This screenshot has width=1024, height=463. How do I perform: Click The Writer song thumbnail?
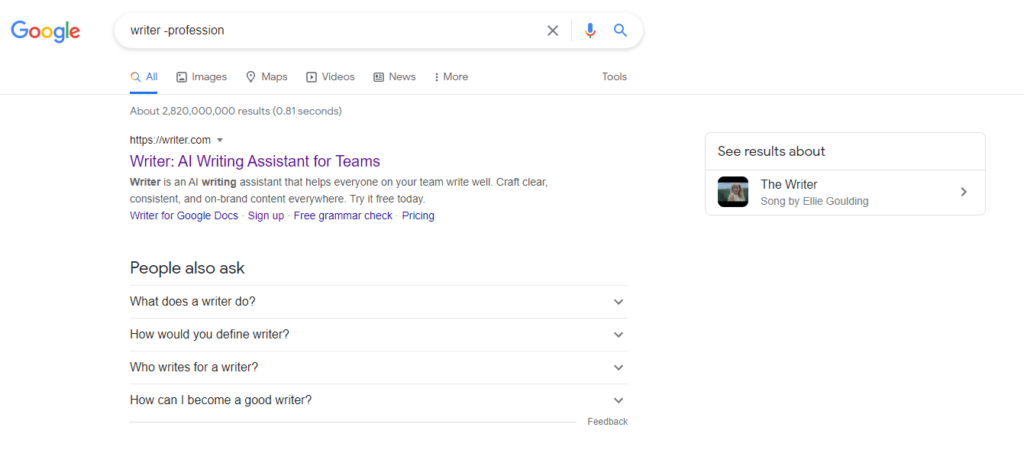[733, 192]
